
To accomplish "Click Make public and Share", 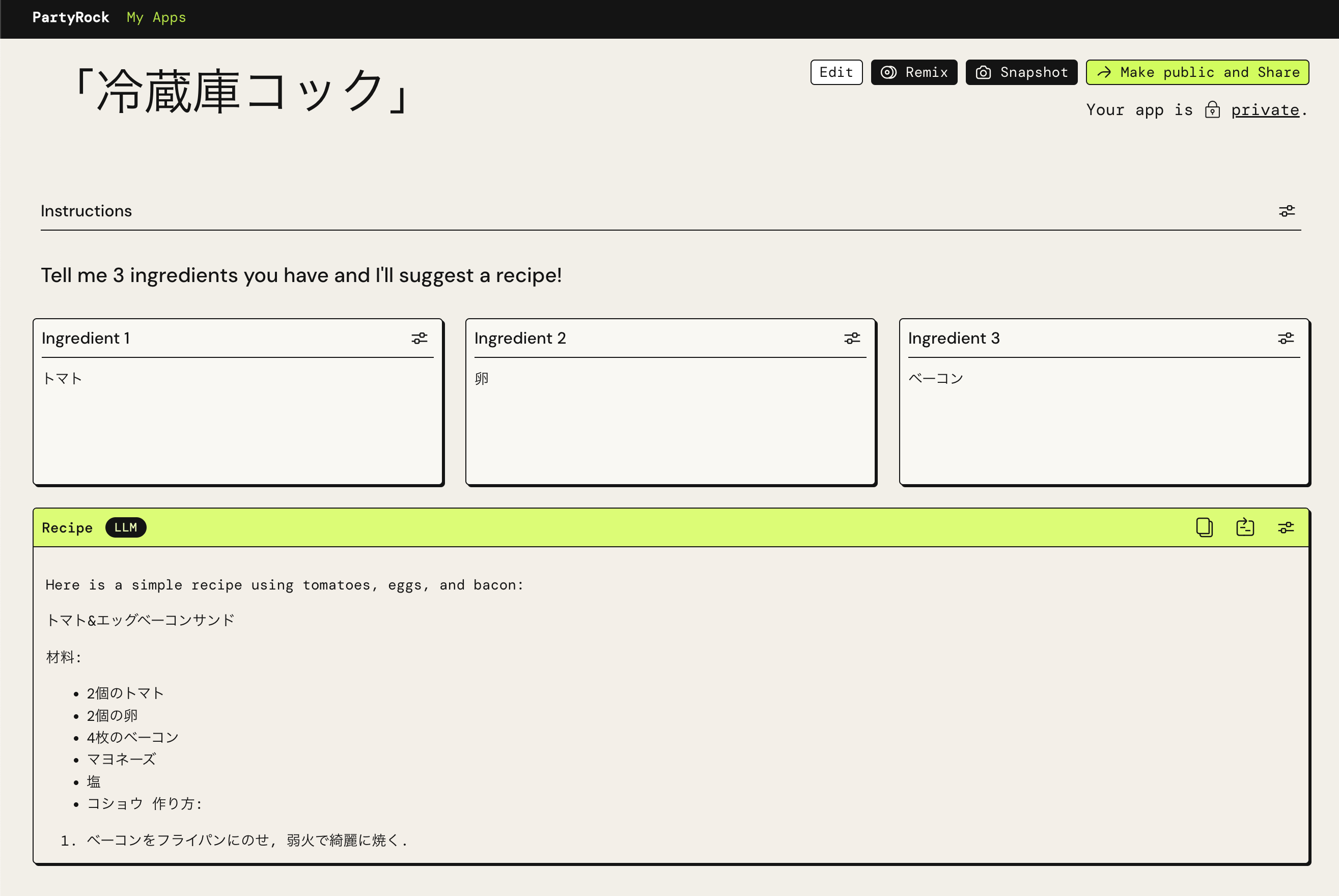I will [1197, 73].
